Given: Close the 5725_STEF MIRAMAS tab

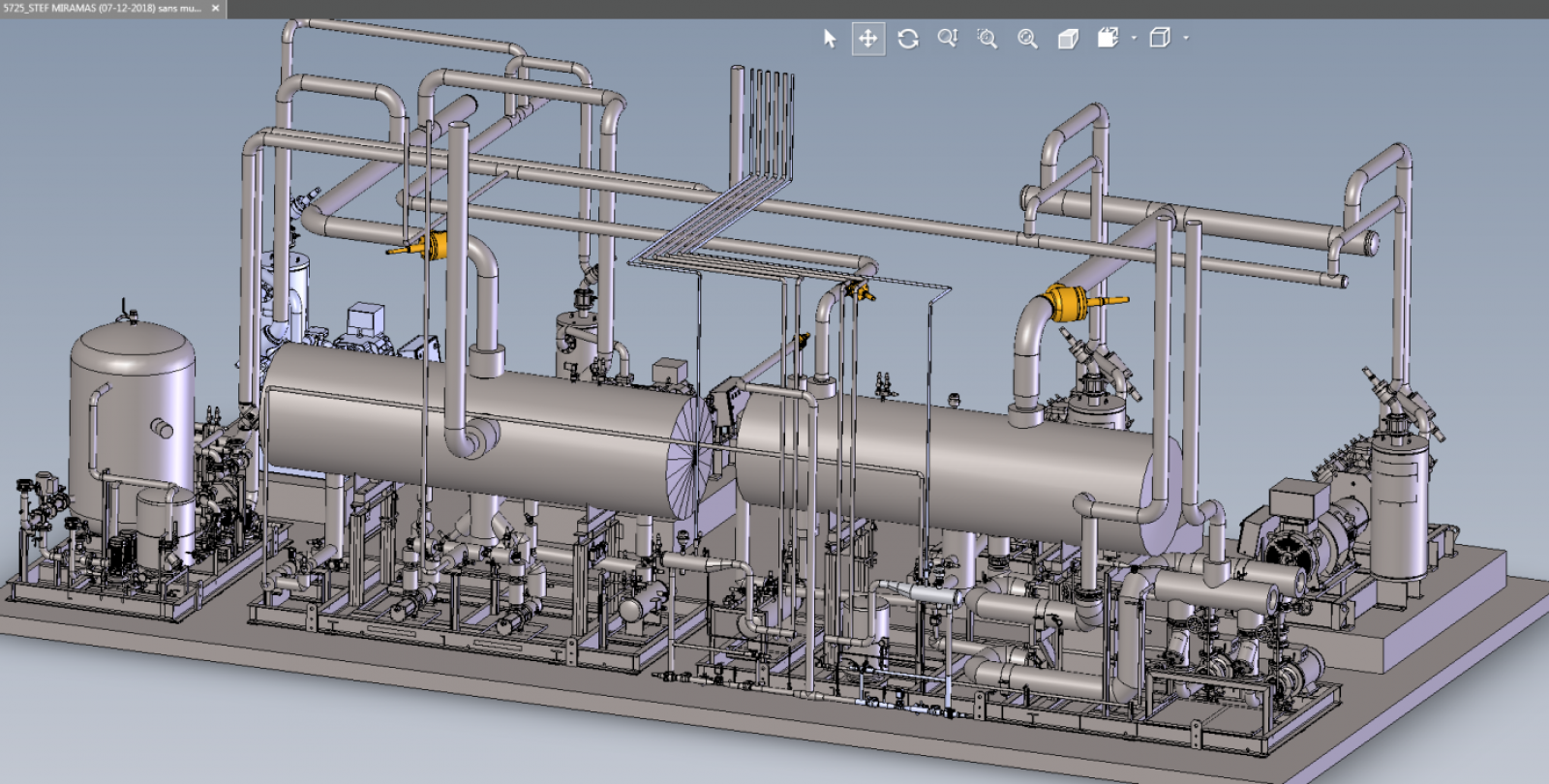Looking at the screenshot, I should (215, 8).
